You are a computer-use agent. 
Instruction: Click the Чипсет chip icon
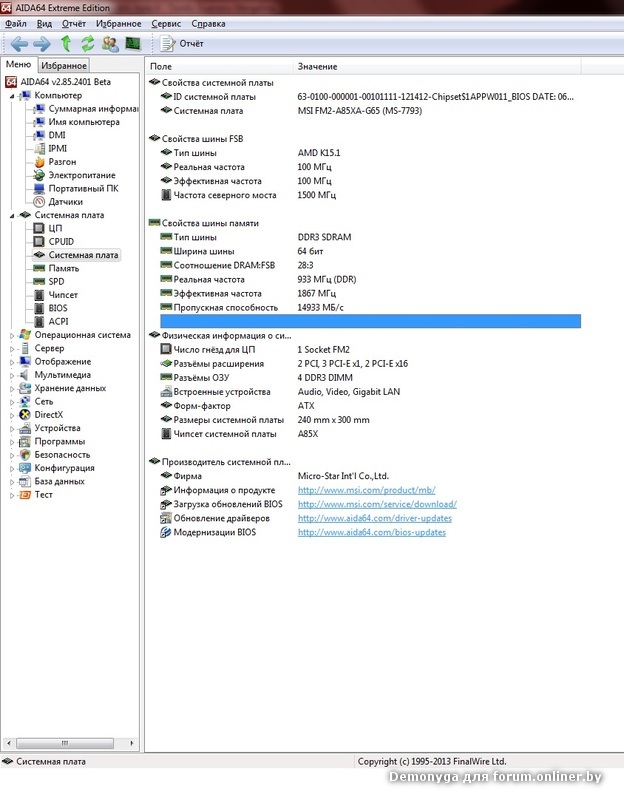39,295
